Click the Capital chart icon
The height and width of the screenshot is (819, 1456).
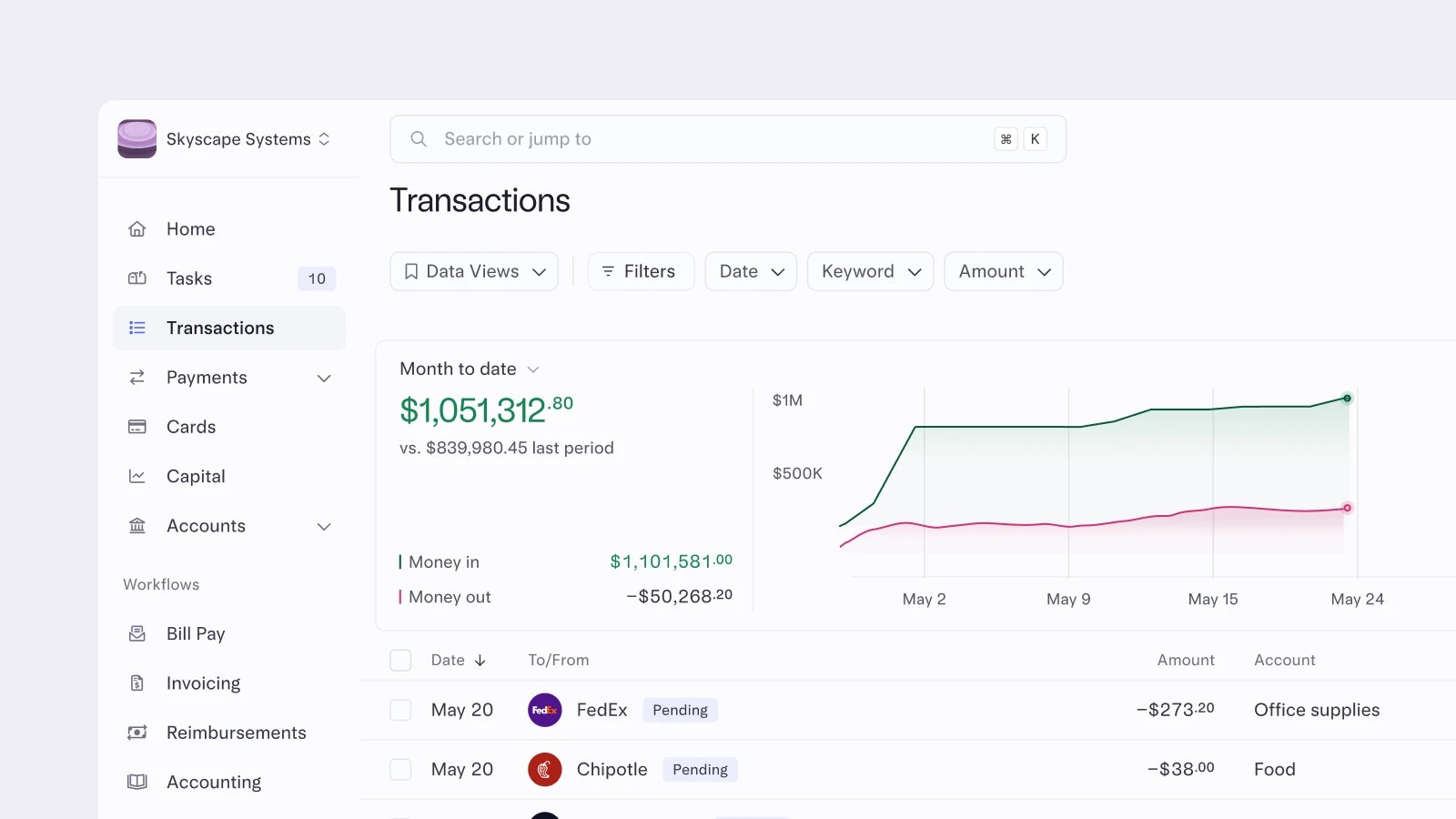(x=137, y=476)
